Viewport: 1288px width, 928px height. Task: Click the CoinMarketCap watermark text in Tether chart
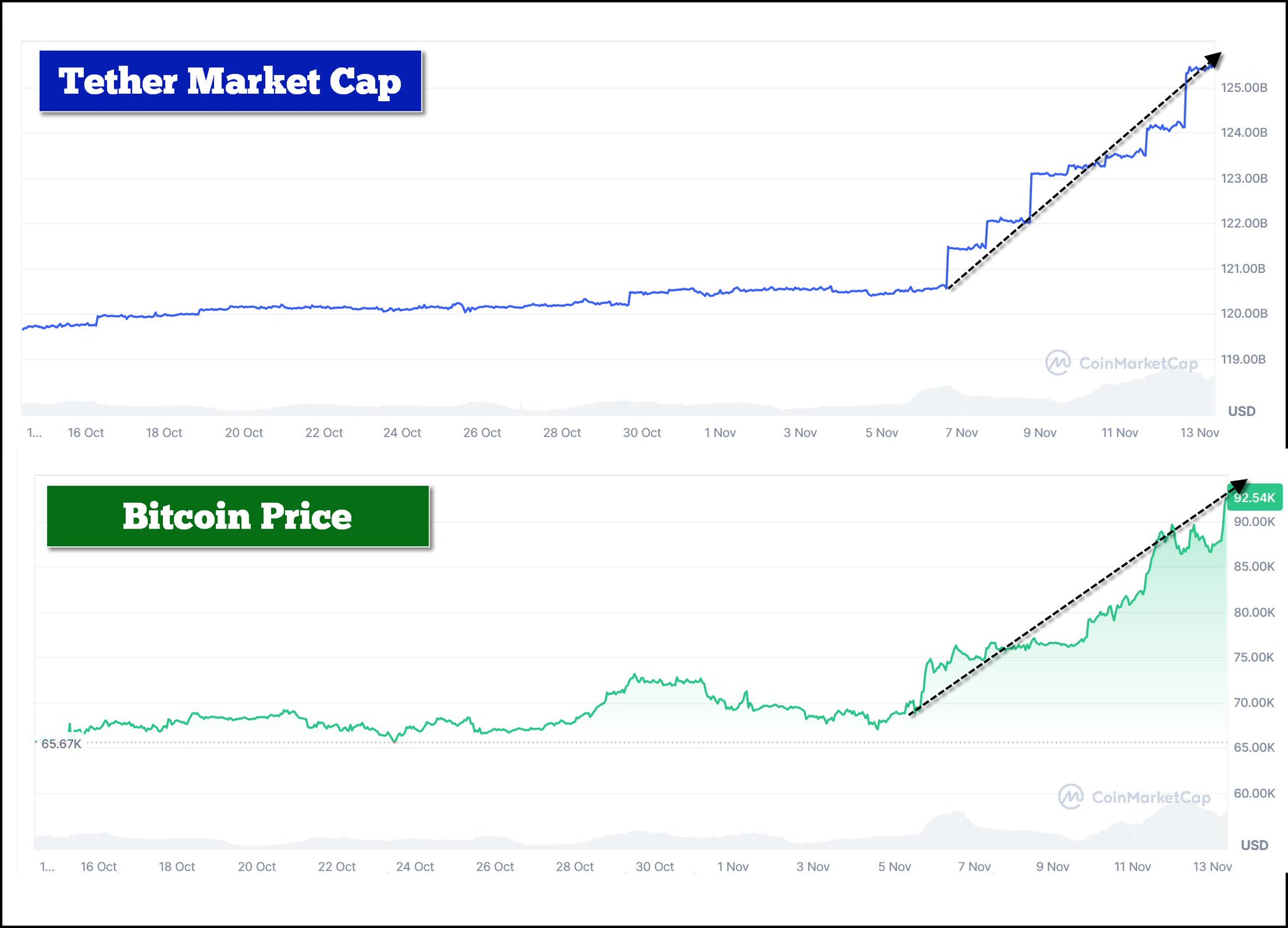click(1138, 363)
